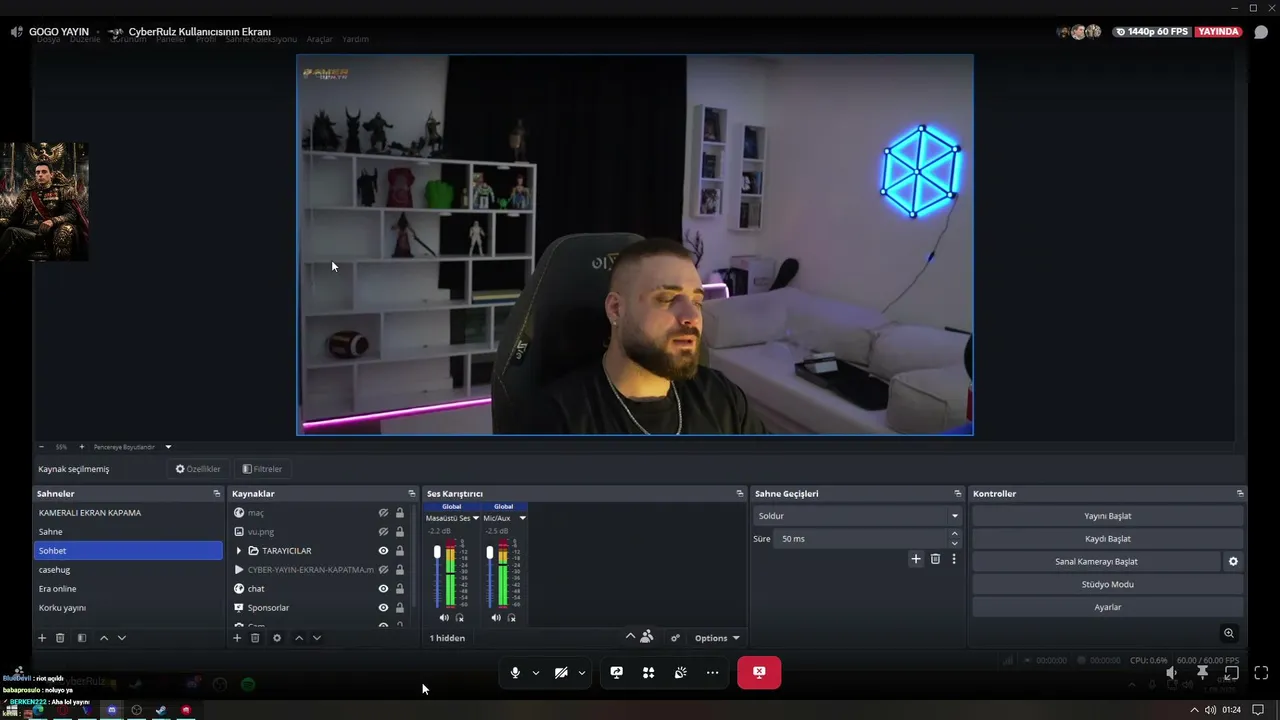Open scene filters icon in Sahneler toolbar
The width and height of the screenshot is (1280, 720).
[x=82, y=638]
